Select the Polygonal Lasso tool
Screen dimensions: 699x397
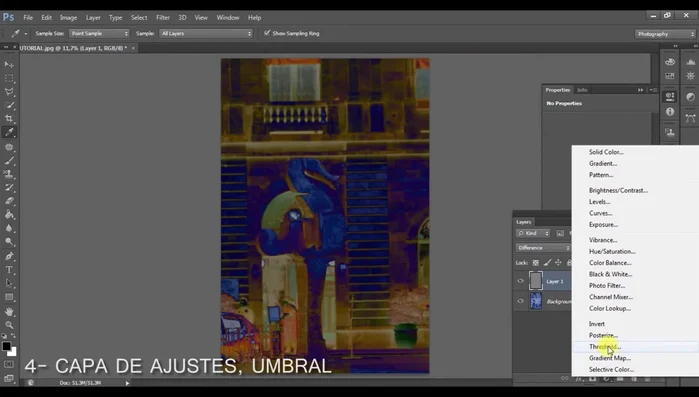click(x=9, y=91)
